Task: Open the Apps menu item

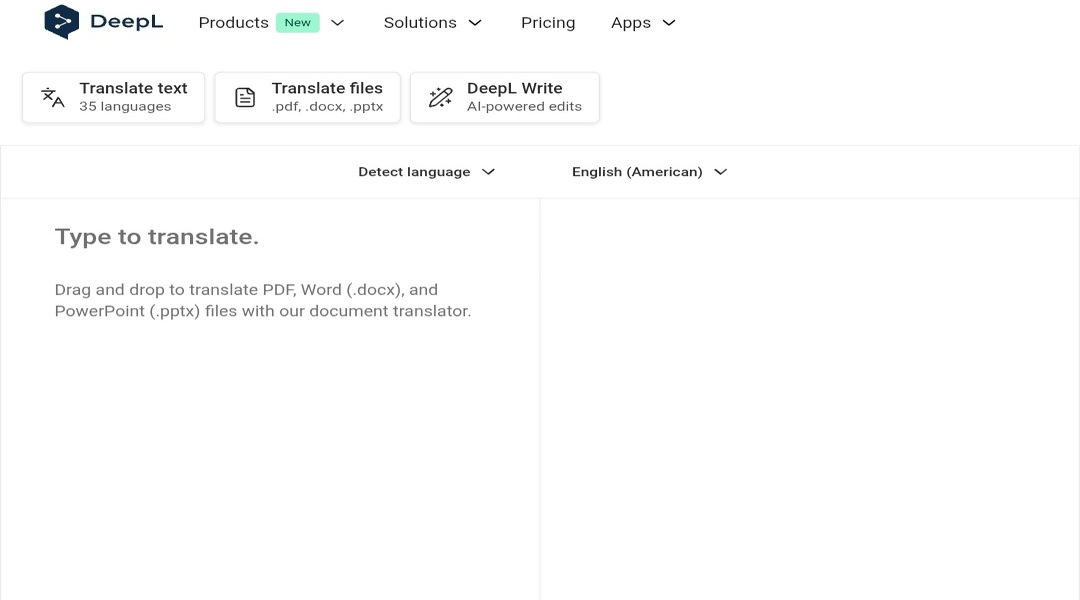Action: [x=631, y=22]
